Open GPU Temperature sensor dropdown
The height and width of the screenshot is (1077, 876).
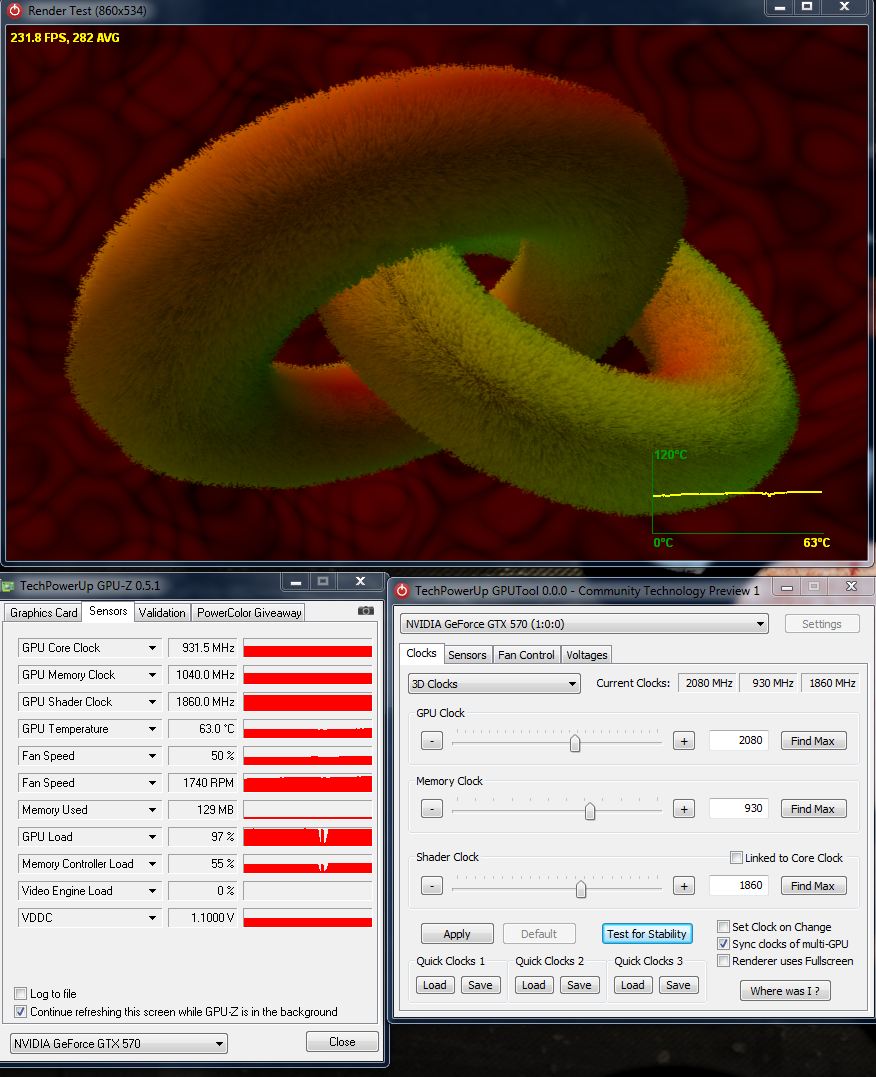coord(153,729)
